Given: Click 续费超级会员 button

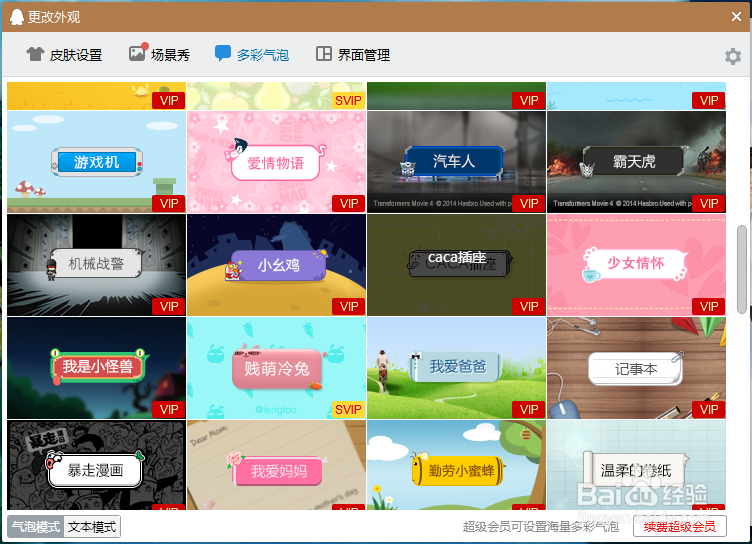Looking at the screenshot, I should (680, 527).
